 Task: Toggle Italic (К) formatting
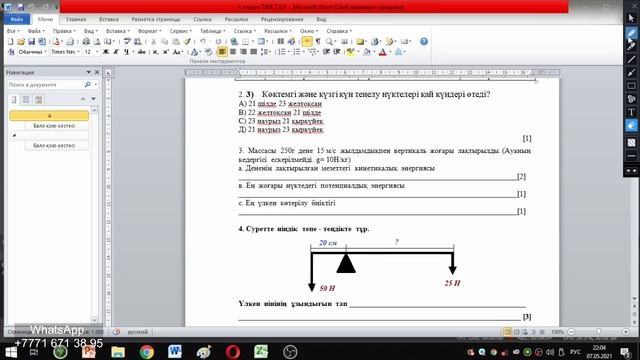(116, 52)
